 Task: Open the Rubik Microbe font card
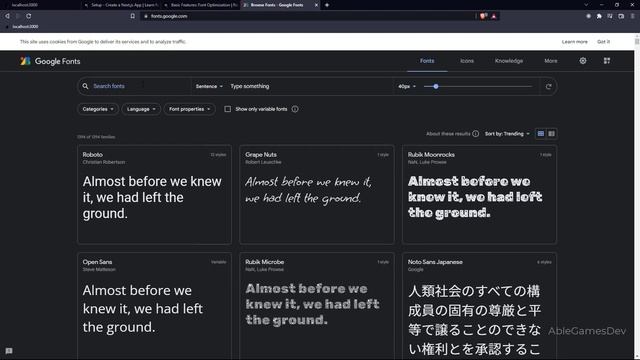click(x=317, y=306)
